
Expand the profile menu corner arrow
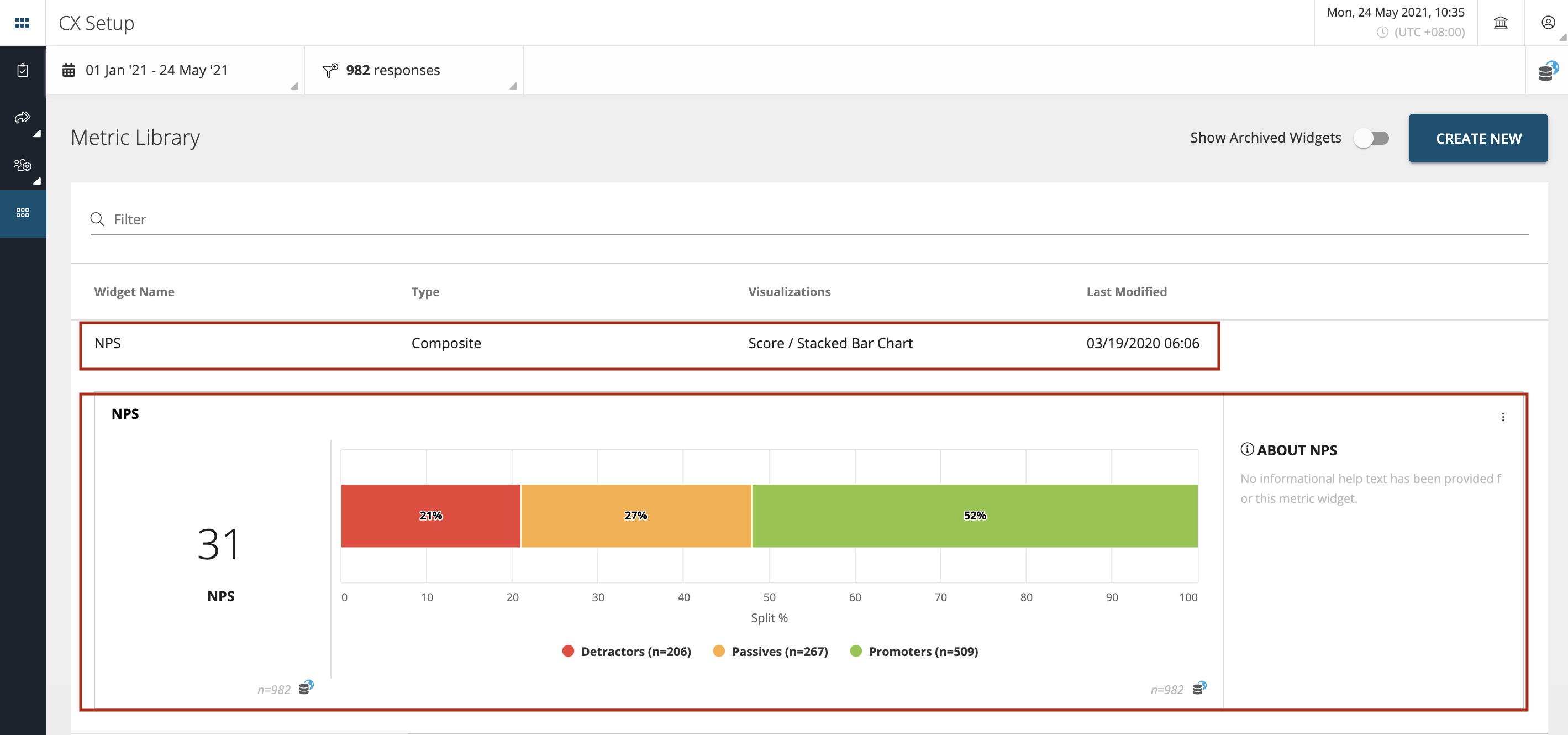(x=1562, y=38)
